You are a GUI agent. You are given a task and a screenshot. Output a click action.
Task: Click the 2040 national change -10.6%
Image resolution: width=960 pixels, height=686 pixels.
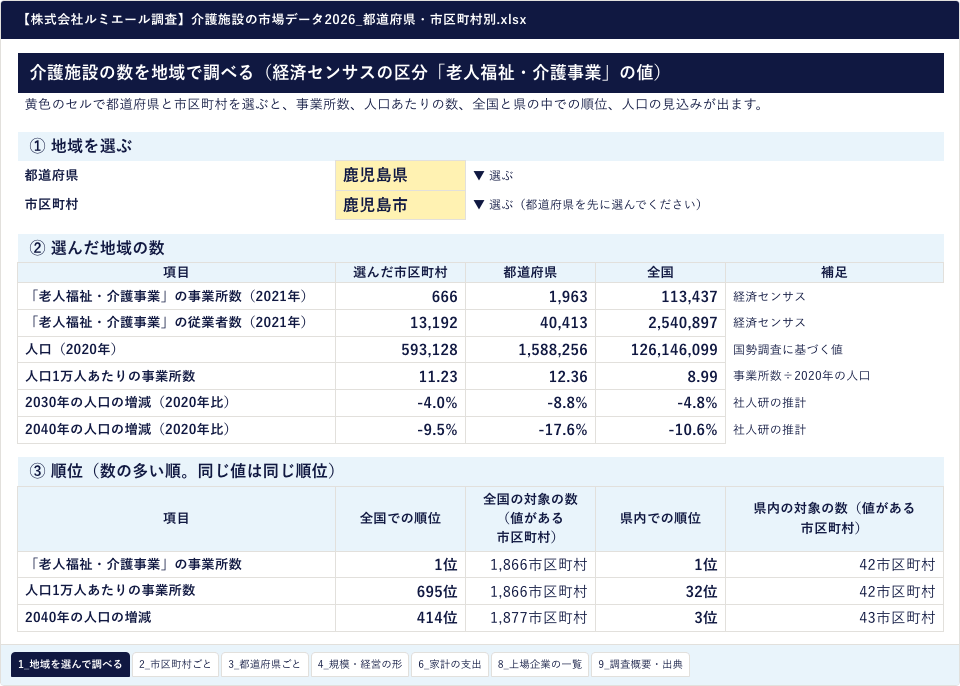coord(661,430)
